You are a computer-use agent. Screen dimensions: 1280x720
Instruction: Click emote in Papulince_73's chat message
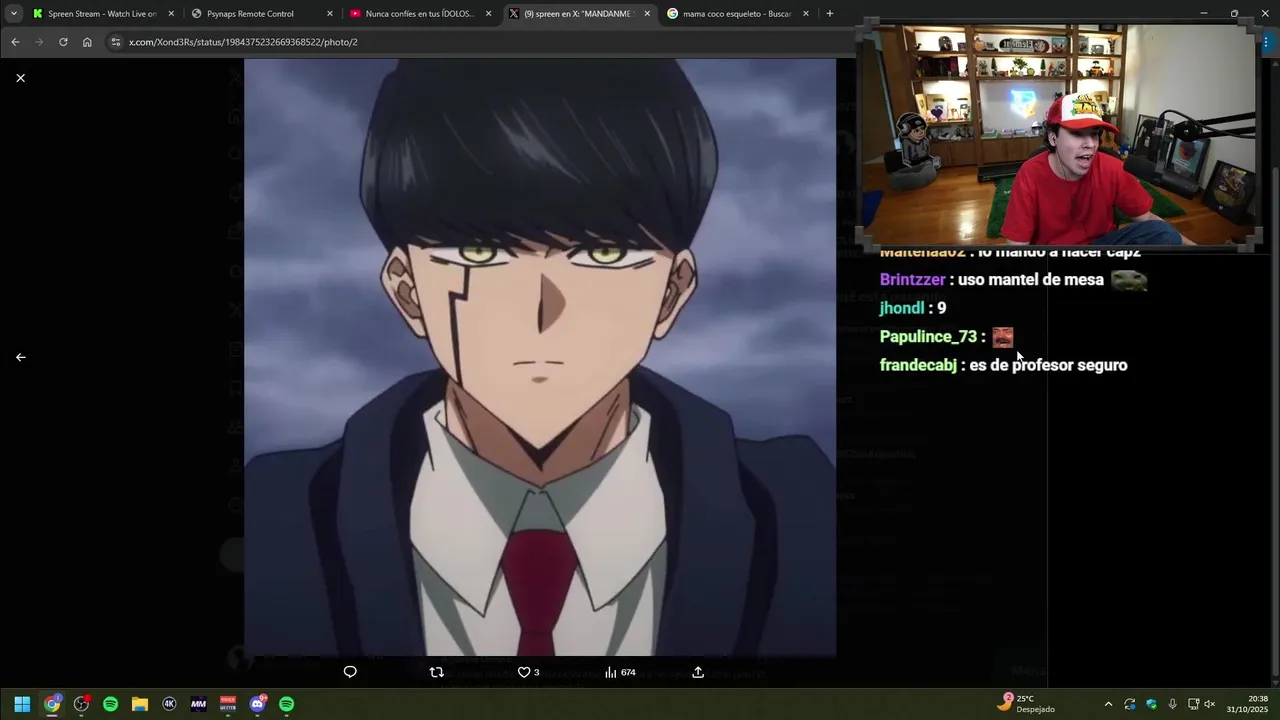point(1002,337)
